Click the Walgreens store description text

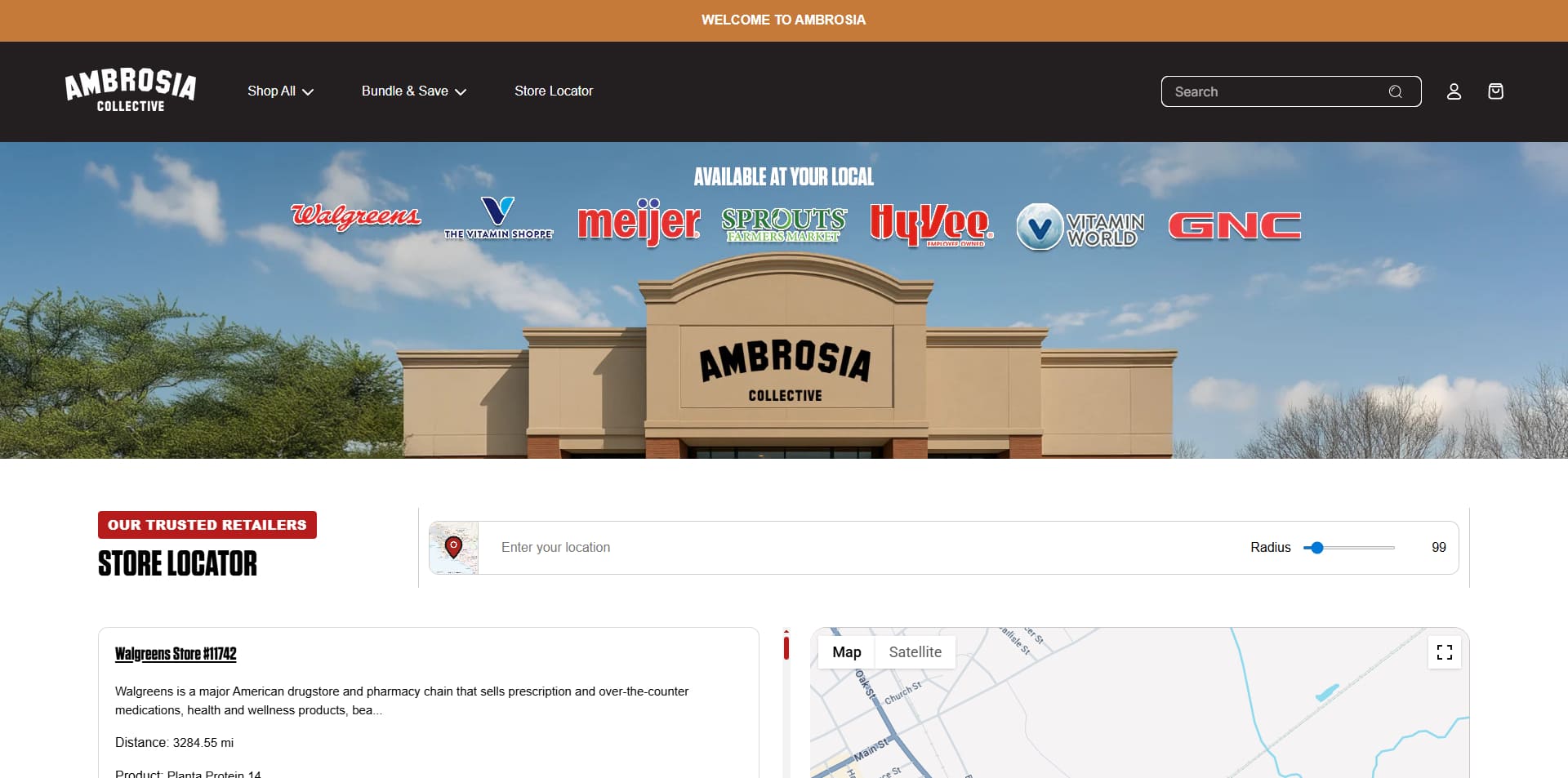[x=402, y=700]
